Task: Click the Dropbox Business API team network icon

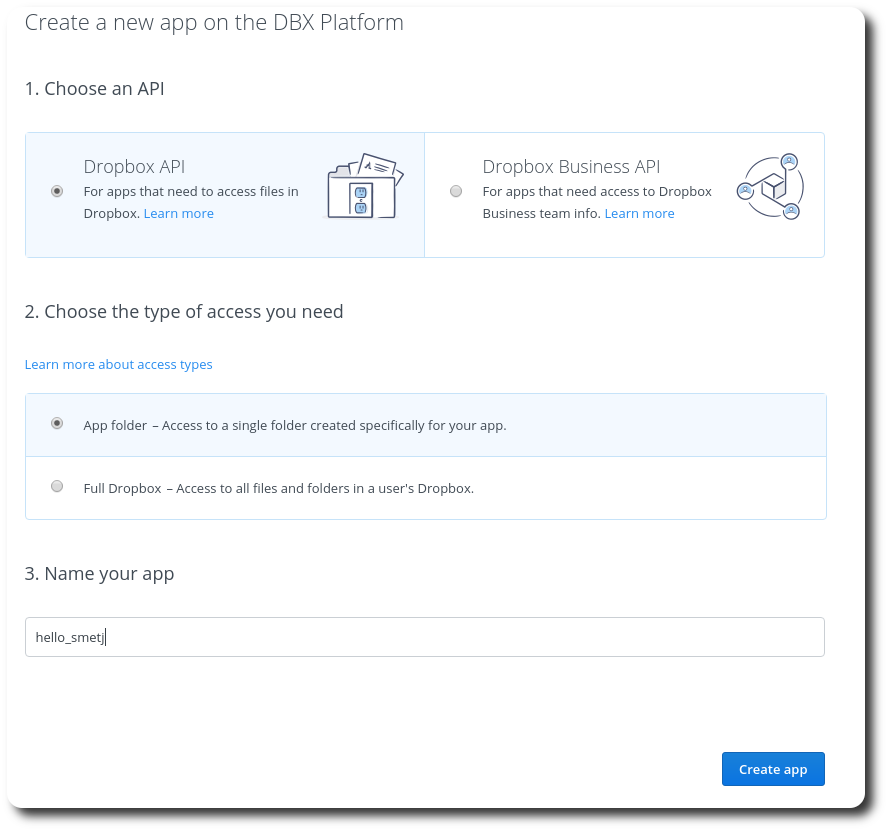Action: [x=770, y=186]
